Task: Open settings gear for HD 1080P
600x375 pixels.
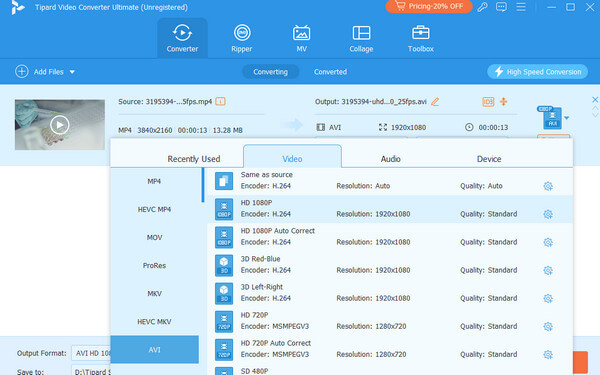Action: pyautogui.click(x=548, y=214)
